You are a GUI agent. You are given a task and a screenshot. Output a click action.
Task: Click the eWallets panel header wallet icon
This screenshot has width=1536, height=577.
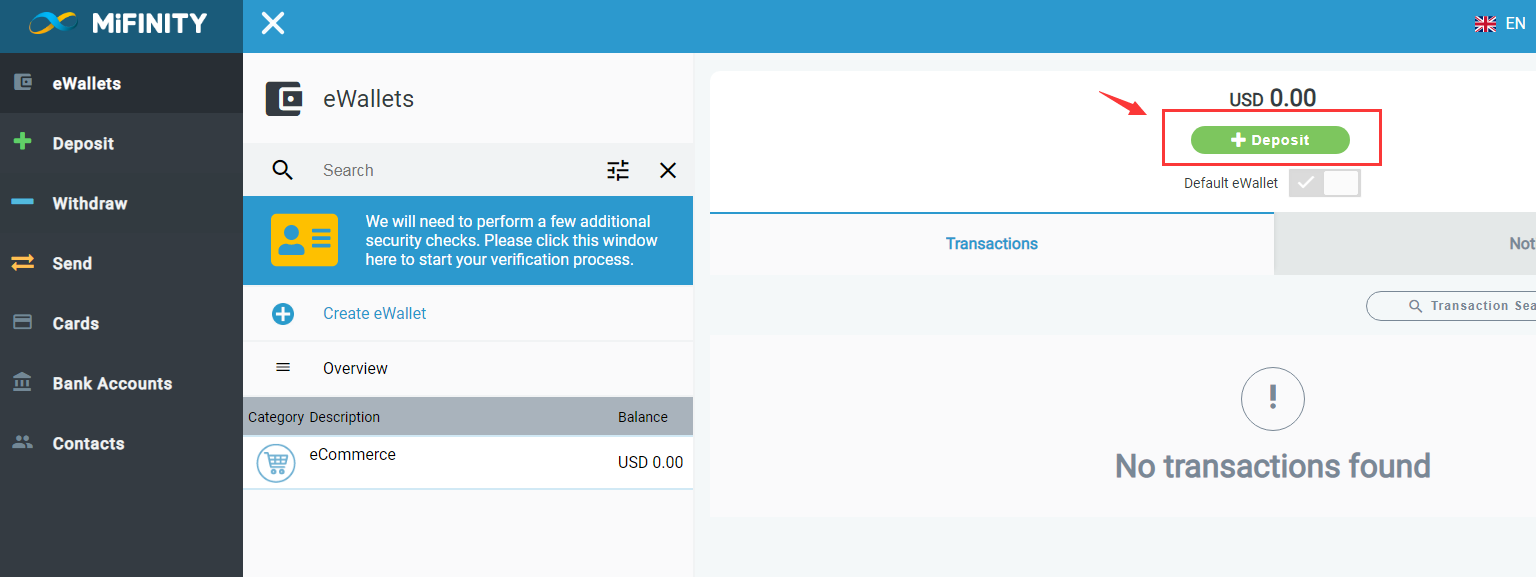[284, 99]
